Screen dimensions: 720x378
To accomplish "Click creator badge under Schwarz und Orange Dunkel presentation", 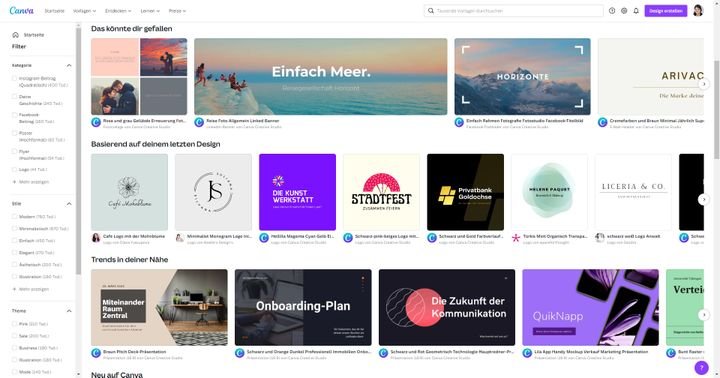I will (239, 353).
